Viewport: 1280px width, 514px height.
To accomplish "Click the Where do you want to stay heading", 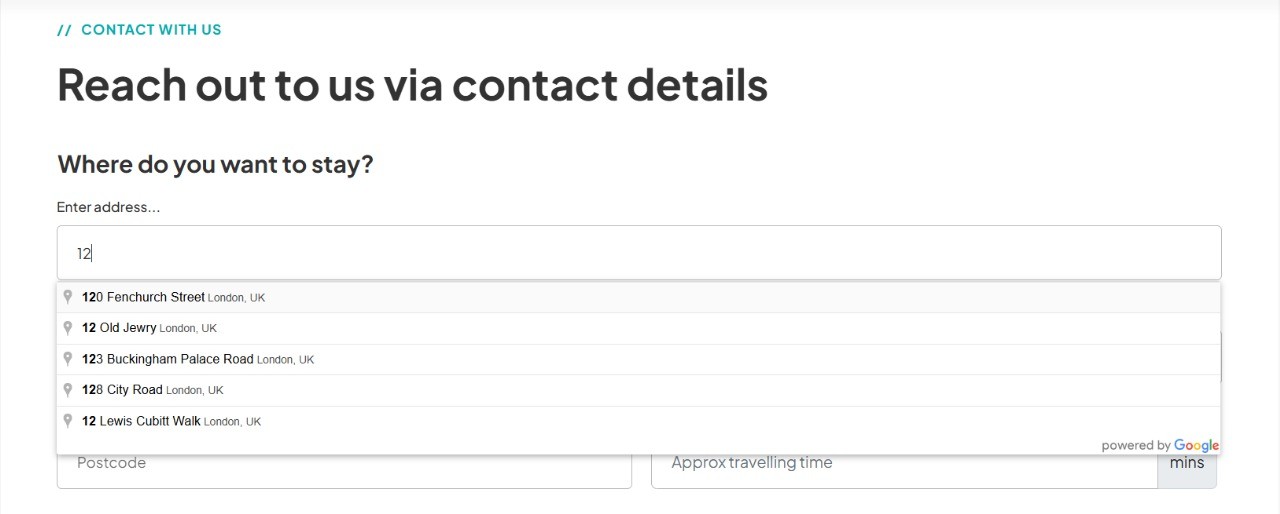I will pos(215,164).
